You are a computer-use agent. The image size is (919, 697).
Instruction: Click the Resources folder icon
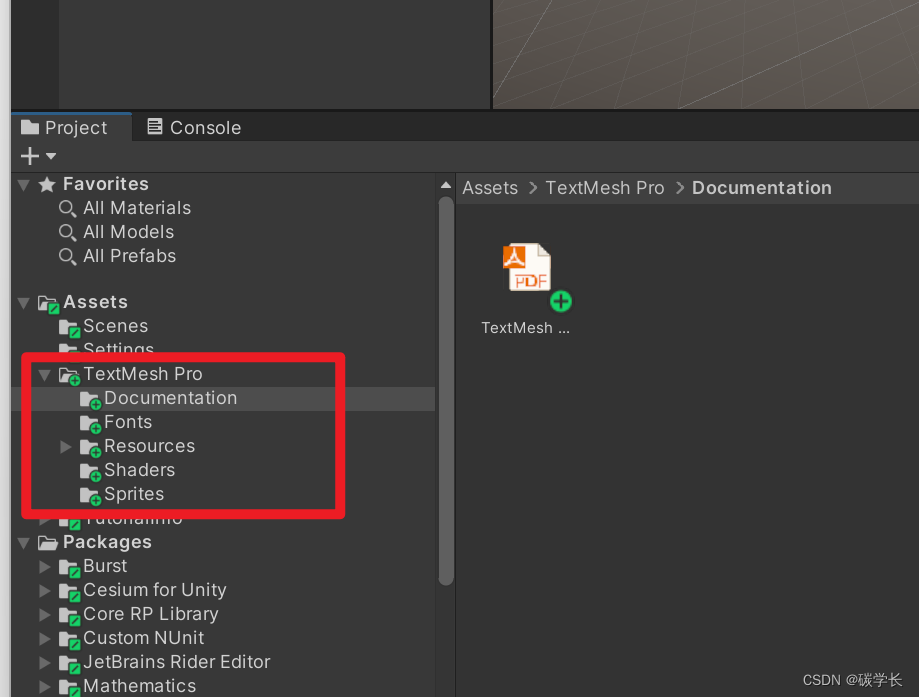90,448
